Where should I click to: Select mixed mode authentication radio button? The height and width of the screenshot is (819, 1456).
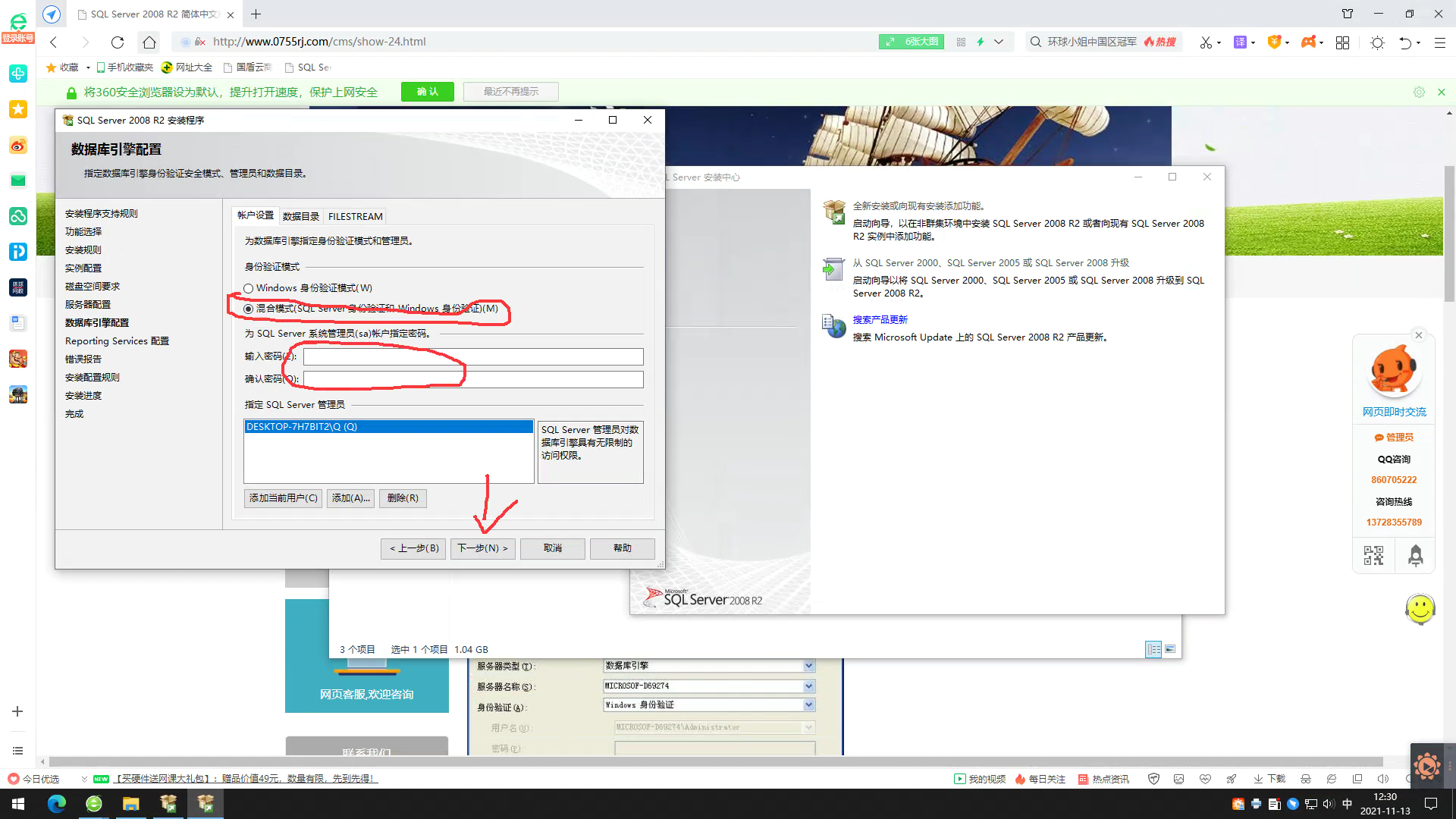tap(249, 309)
